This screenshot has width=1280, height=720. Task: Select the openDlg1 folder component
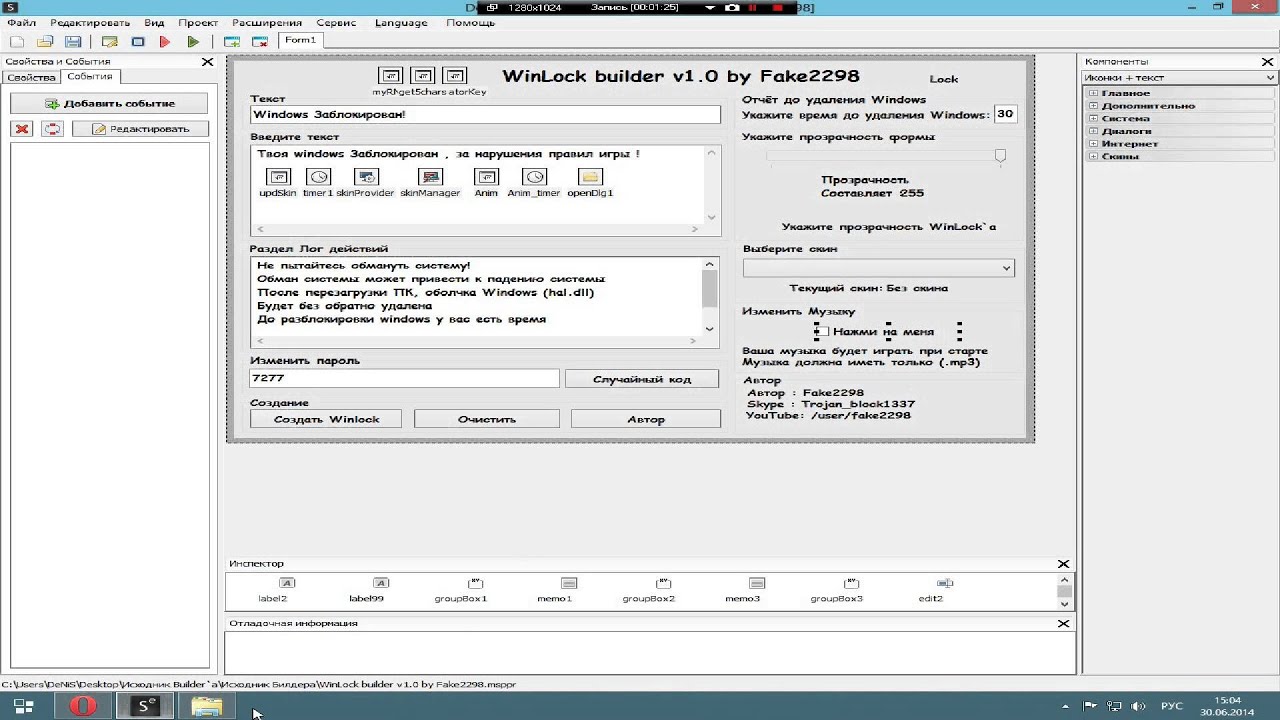(x=590, y=177)
